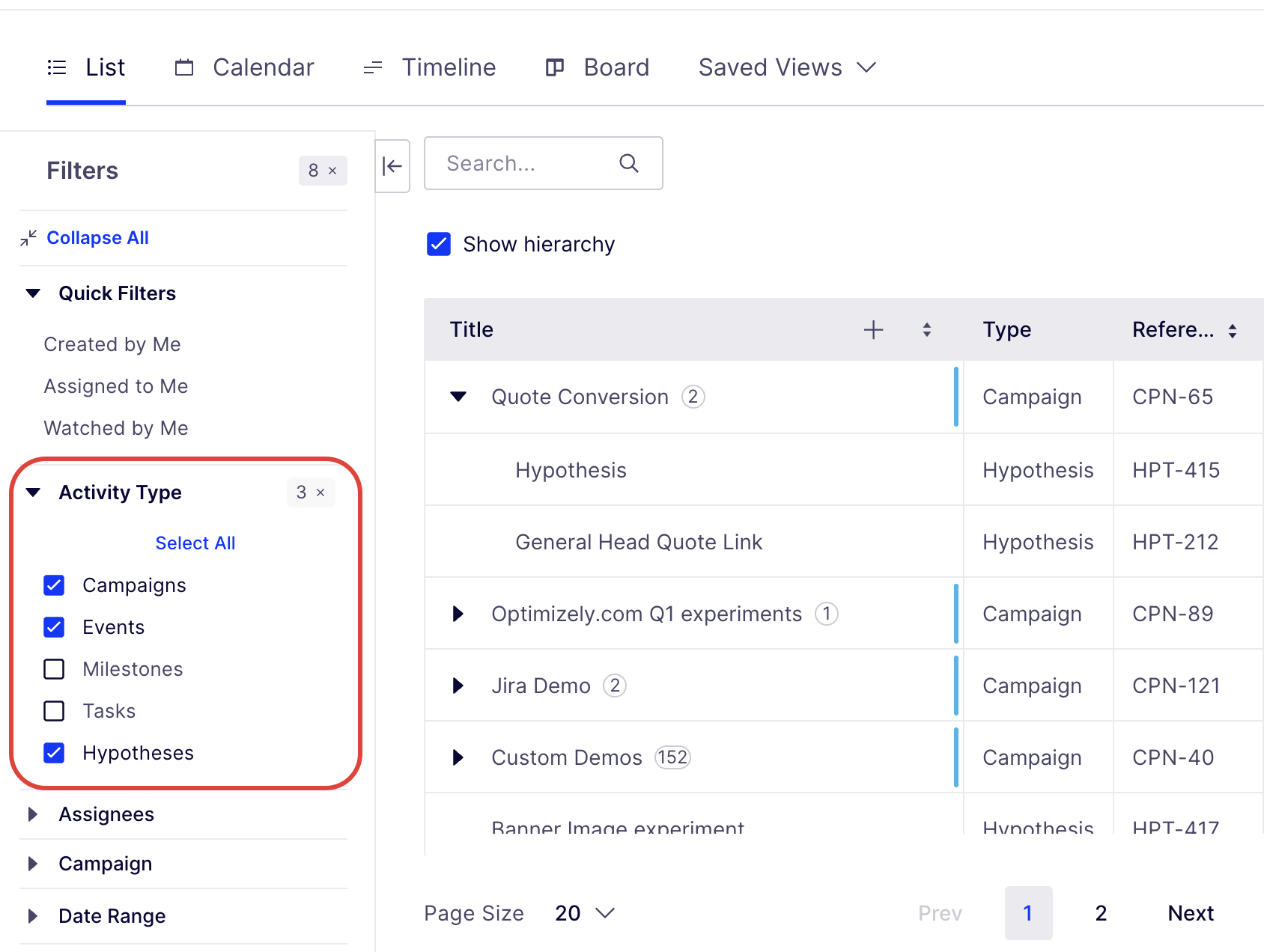Click the Next page button

tap(1191, 913)
